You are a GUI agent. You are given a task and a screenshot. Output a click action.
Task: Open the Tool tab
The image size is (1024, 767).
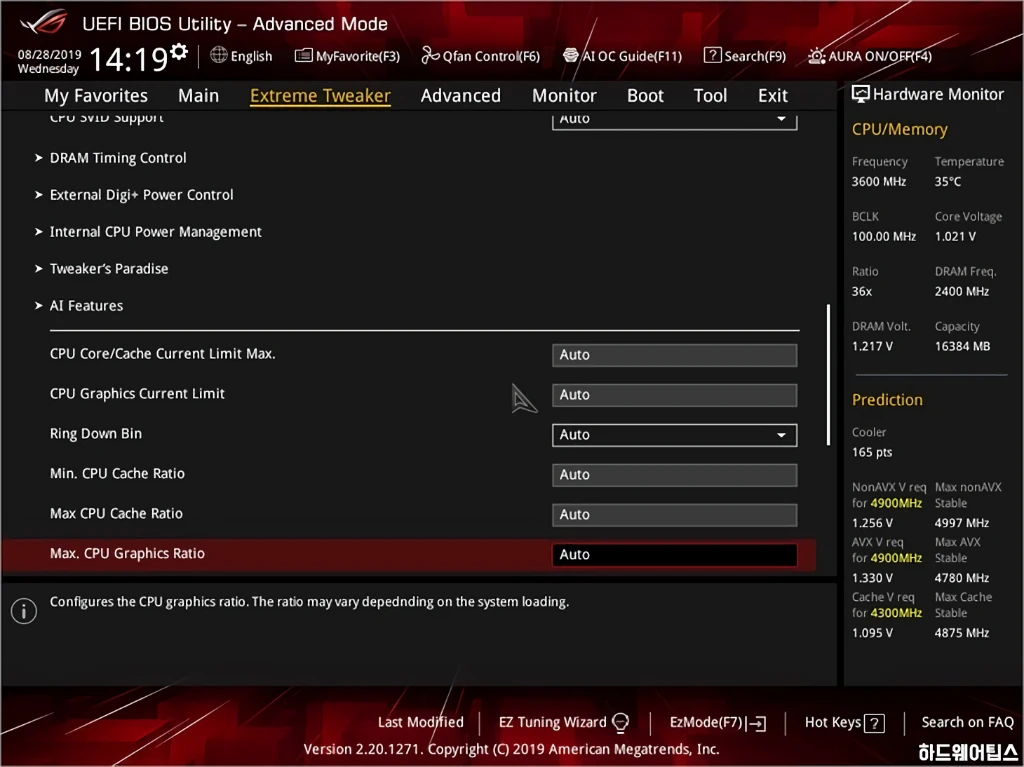(x=710, y=95)
